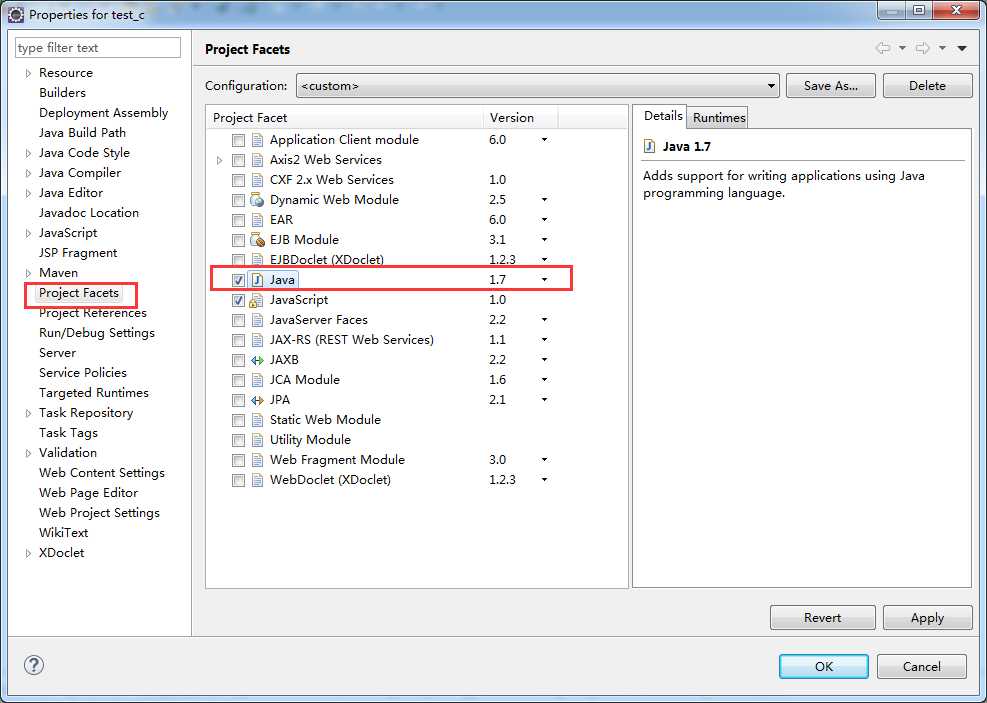Click the type filter text field
This screenshot has height=703, width=987.
pyautogui.click(x=98, y=48)
